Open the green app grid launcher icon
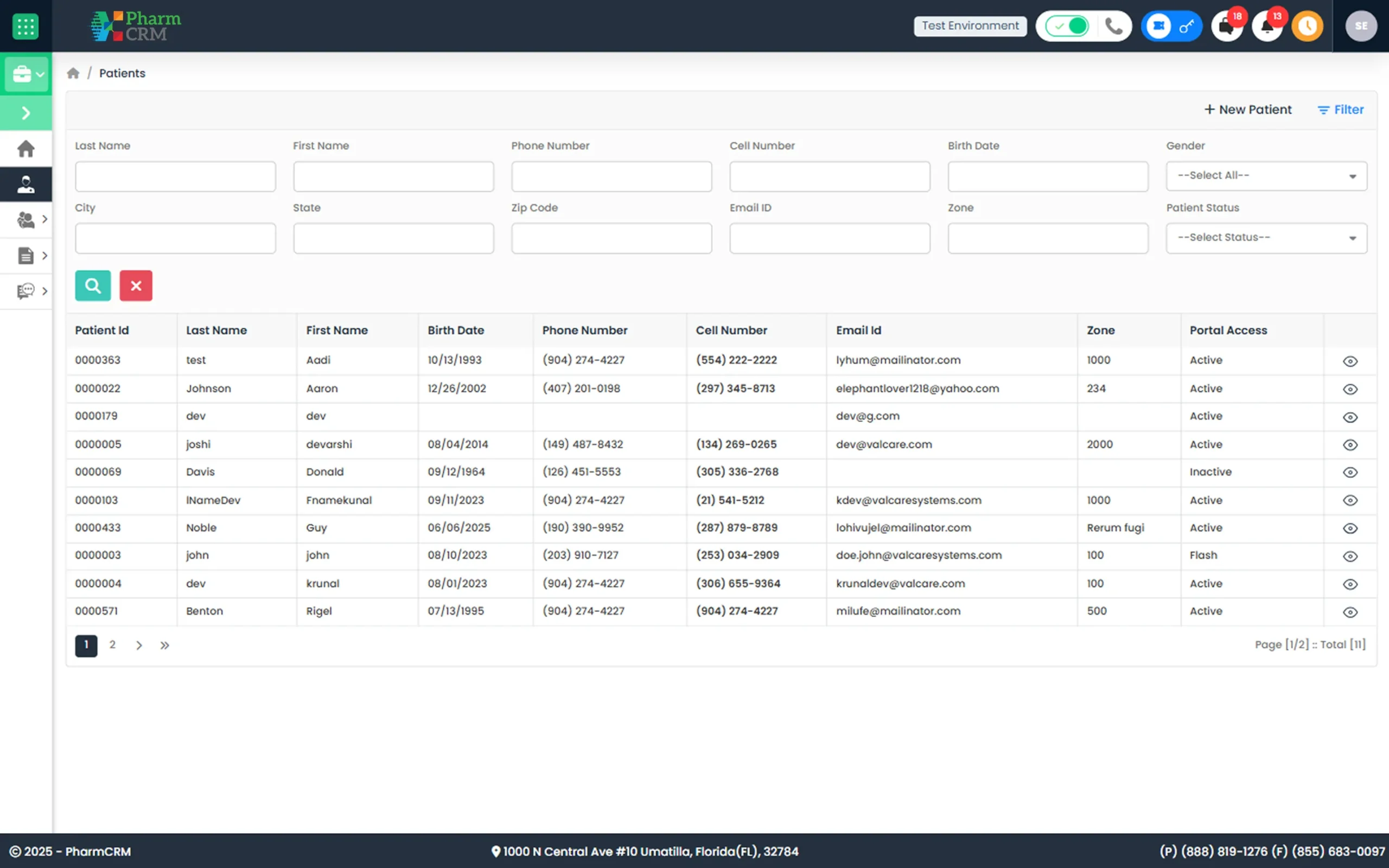The image size is (1389, 868). [26, 27]
